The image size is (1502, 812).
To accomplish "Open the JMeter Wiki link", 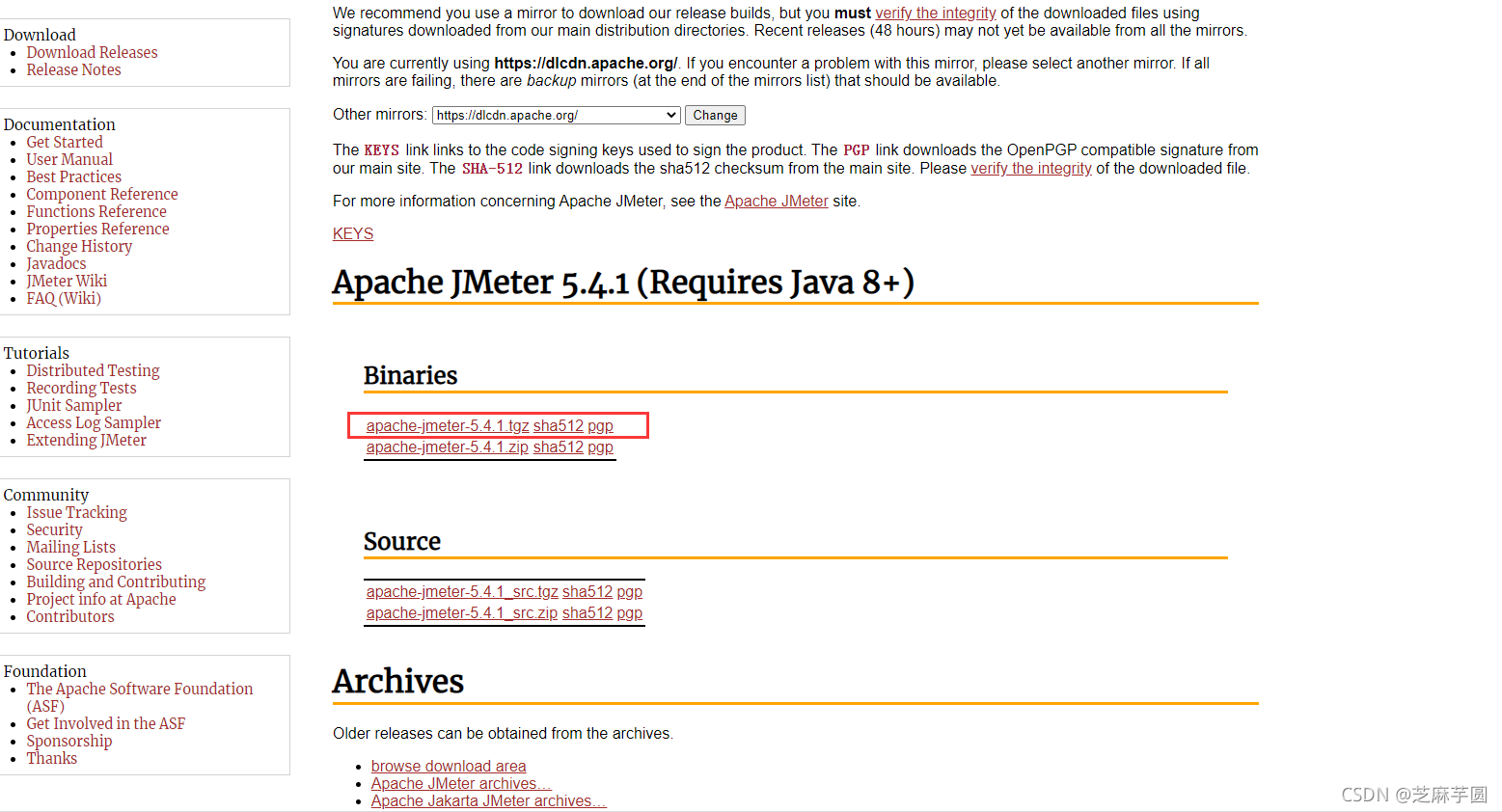I will [x=67, y=281].
